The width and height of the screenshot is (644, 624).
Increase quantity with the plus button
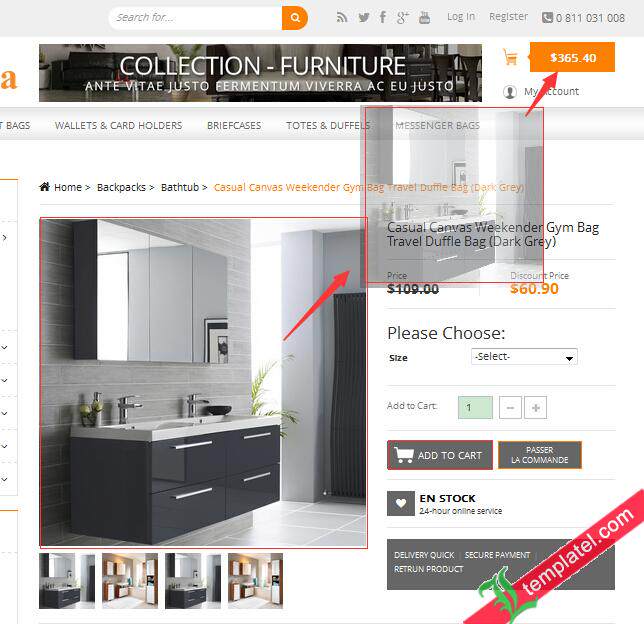coord(535,408)
